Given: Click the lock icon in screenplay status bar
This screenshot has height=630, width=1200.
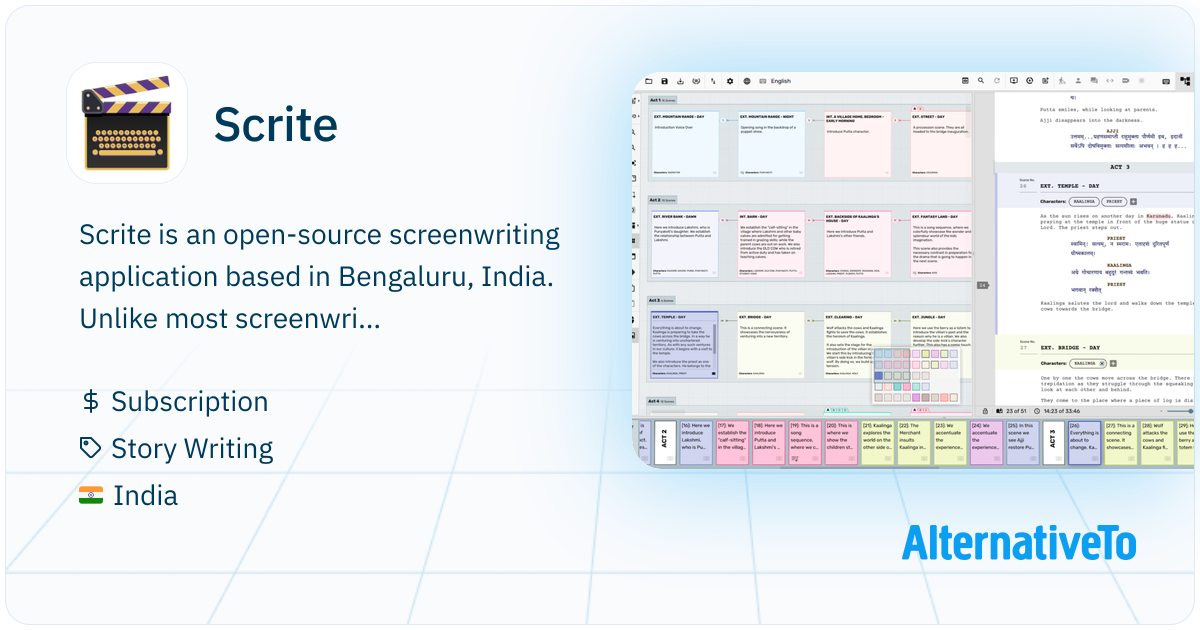Looking at the screenshot, I should coord(985,411).
